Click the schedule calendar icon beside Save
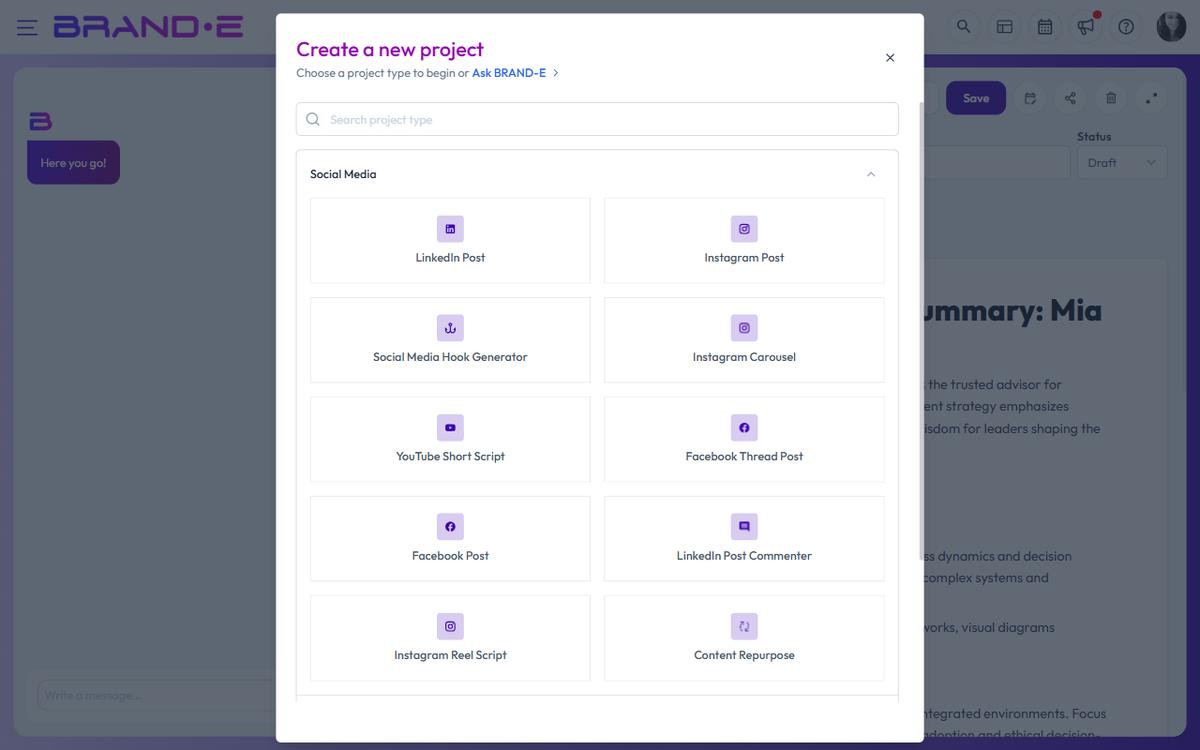Viewport: 1200px width, 750px height. [x=1030, y=98]
